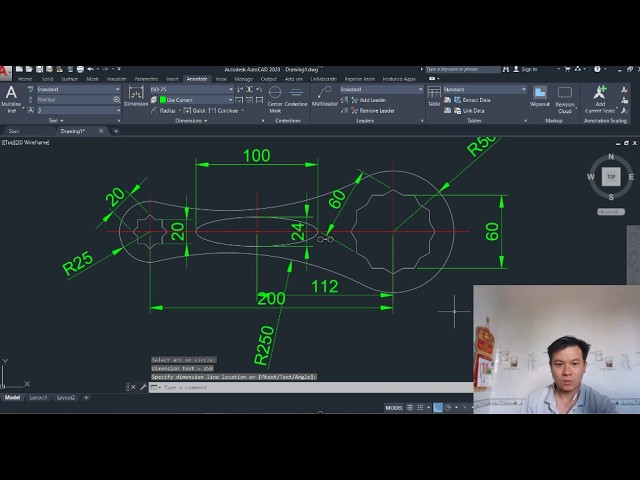Open the table style Standard dropdown
The width and height of the screenshot is (640, 480).
pyautogui.click(x=484, y=89)
